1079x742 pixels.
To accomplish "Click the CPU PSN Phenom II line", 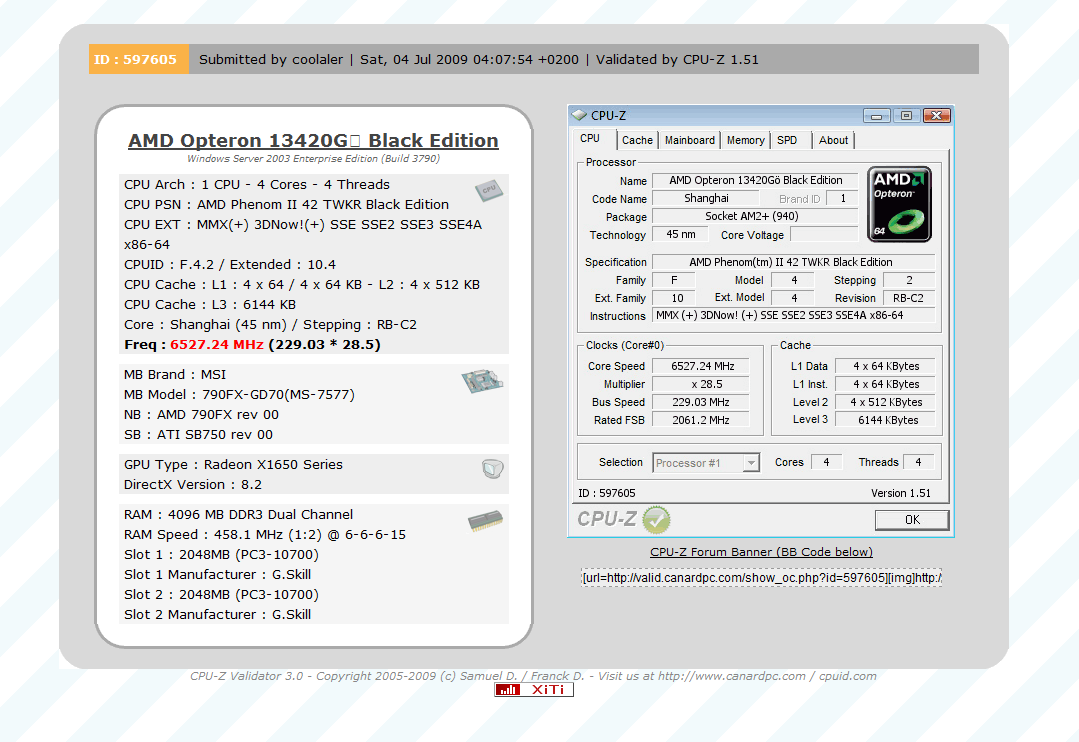I will [x=286, y=204].
